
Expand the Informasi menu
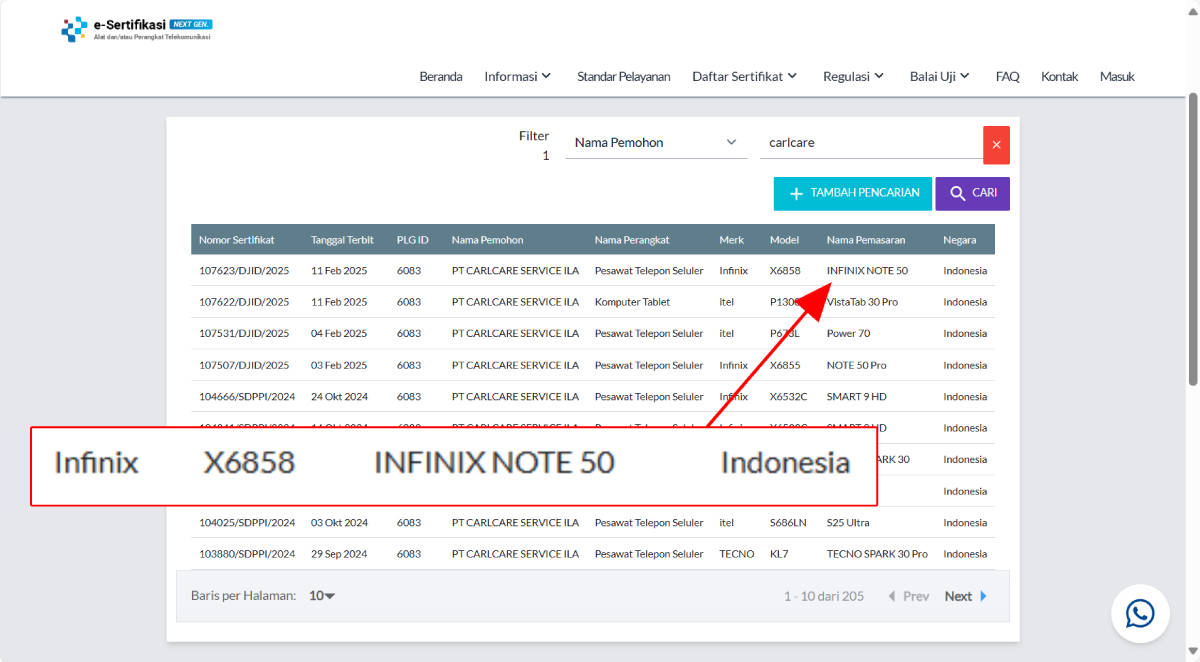pos(518,76)
